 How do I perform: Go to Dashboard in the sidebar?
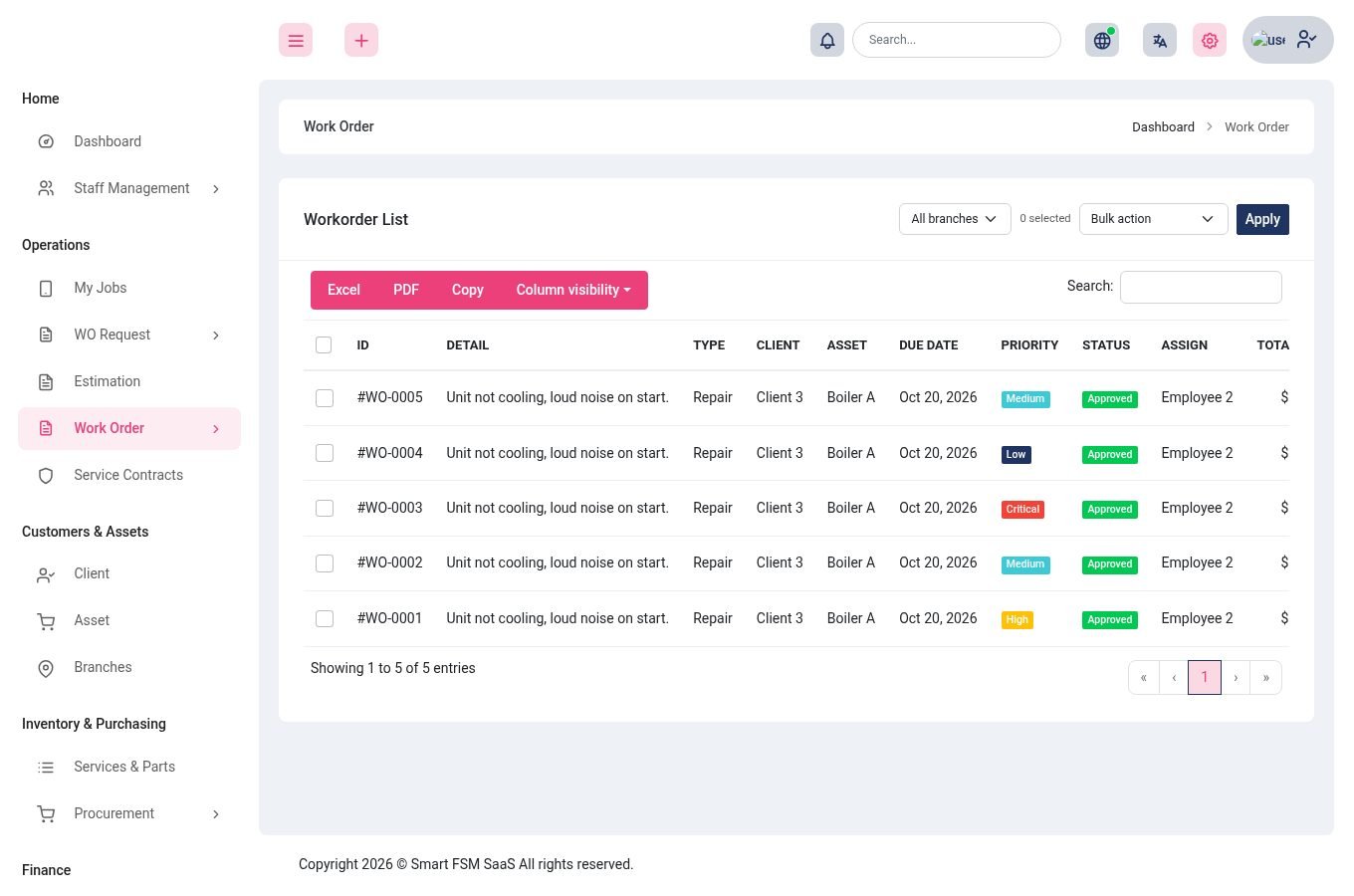(x=129, y=141)
